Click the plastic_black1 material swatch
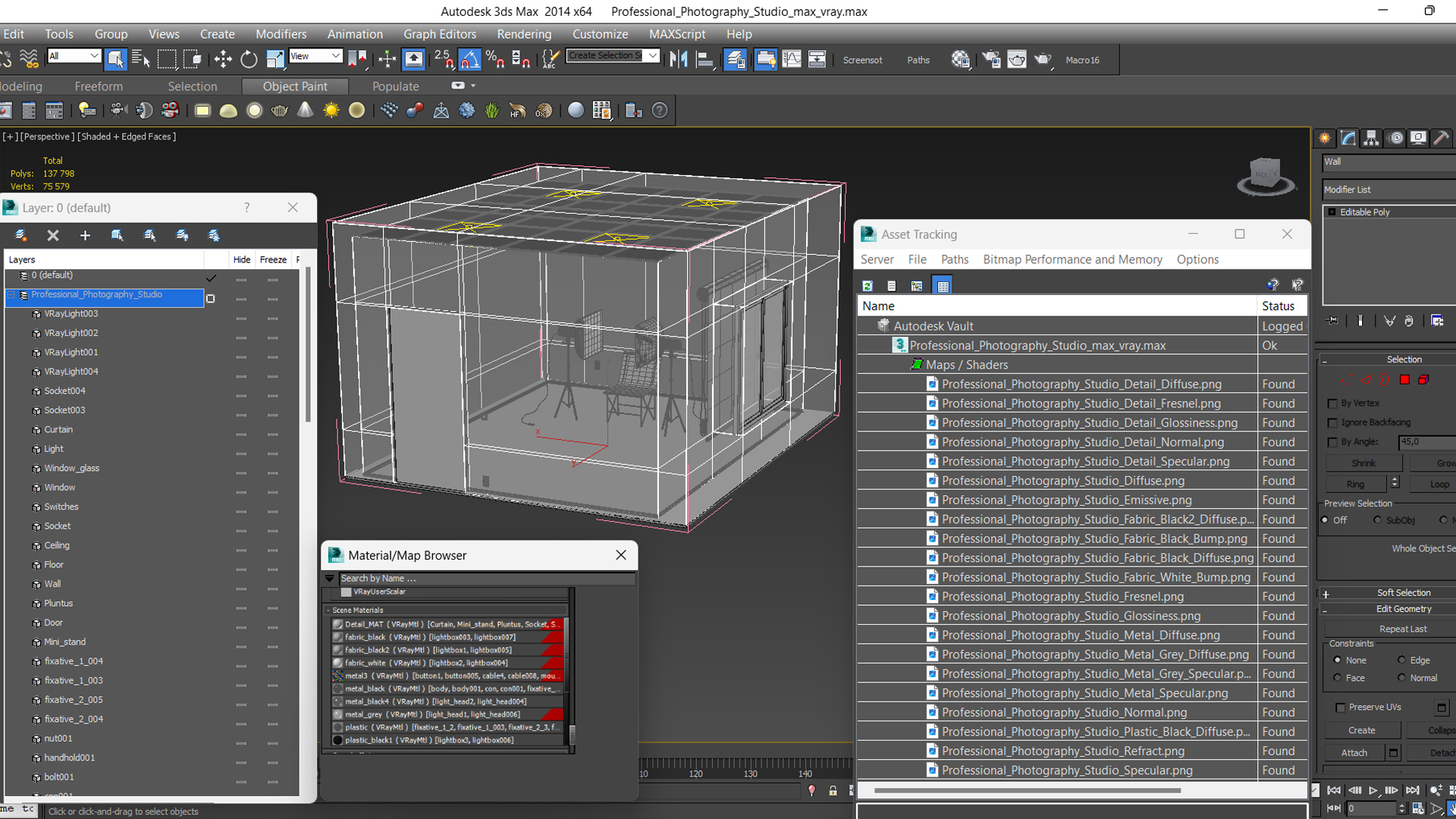This screenshot has height=819, width=1456. pos(338,741)
